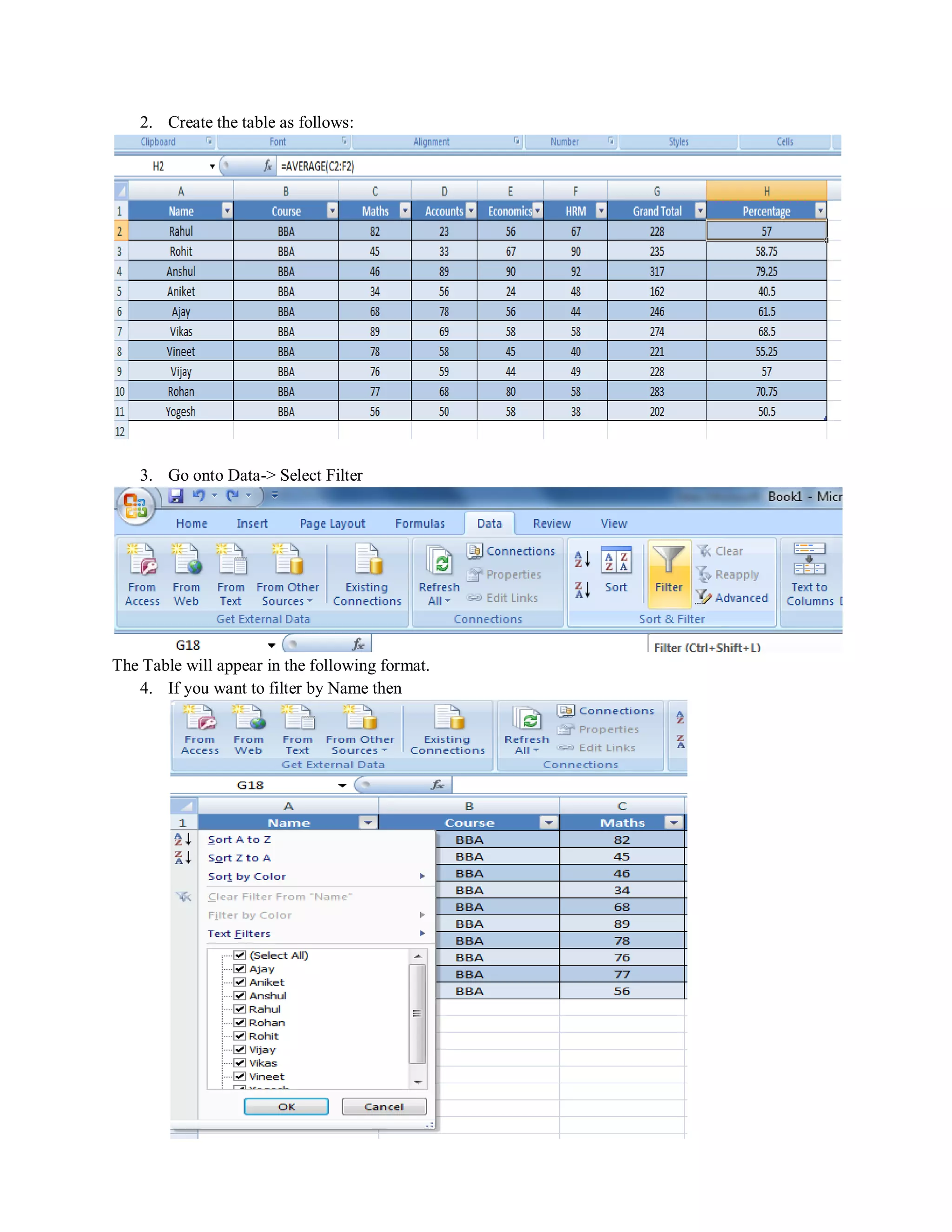Open Connections in the Data ribbon
The width and height of the screenshot is (952, 1232).
511,551
